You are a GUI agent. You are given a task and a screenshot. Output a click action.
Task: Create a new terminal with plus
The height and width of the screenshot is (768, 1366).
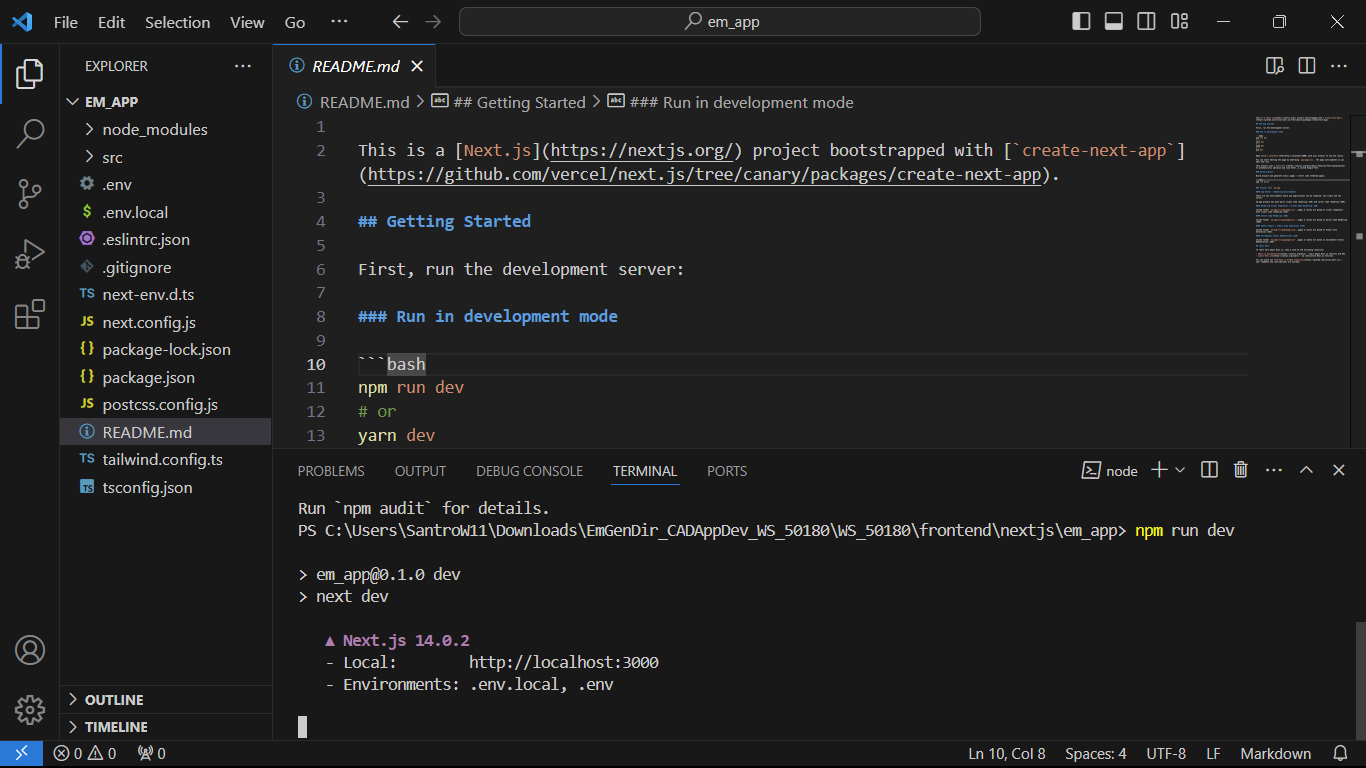(1159, 470)
